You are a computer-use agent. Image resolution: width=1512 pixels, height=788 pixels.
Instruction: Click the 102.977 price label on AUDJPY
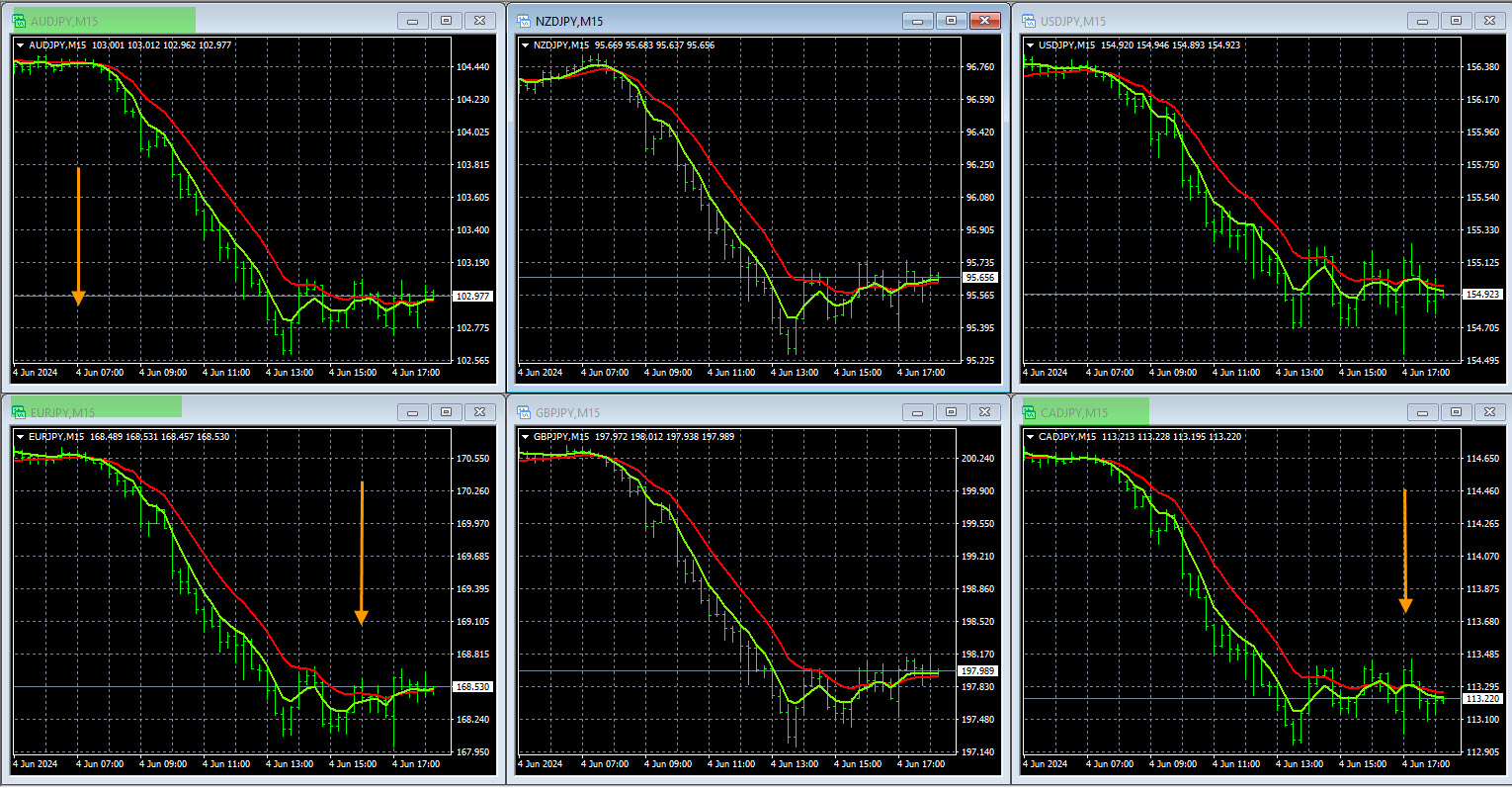471,297
